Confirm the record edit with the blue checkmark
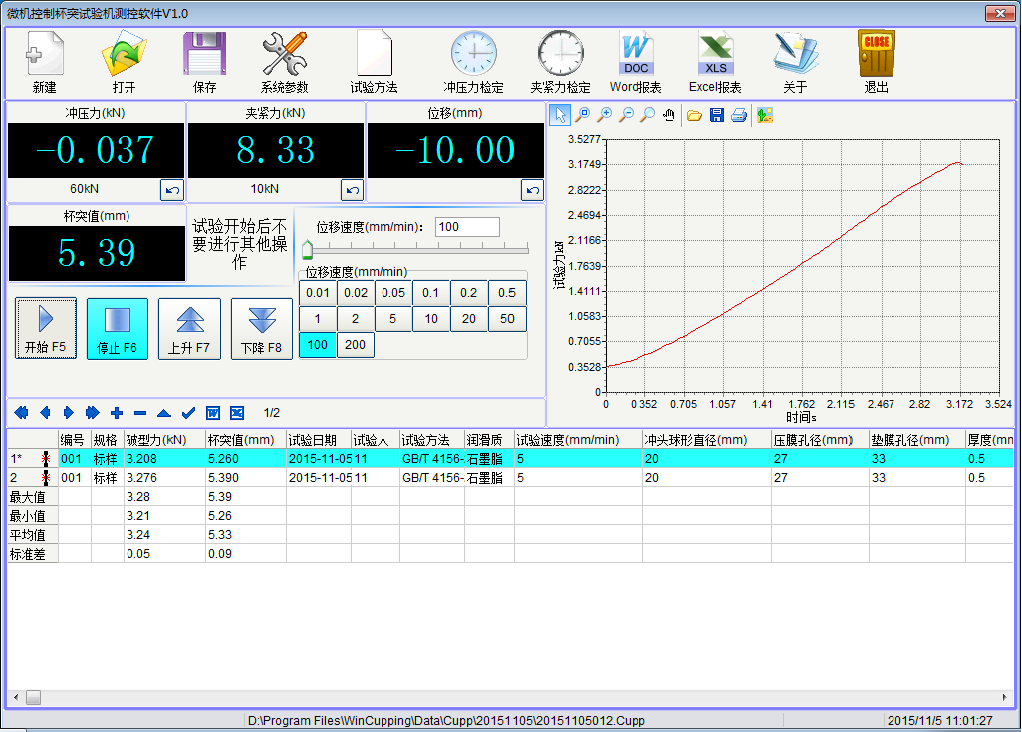The width and height of the screenshot is (1022, 732). [x=188, y=413]
